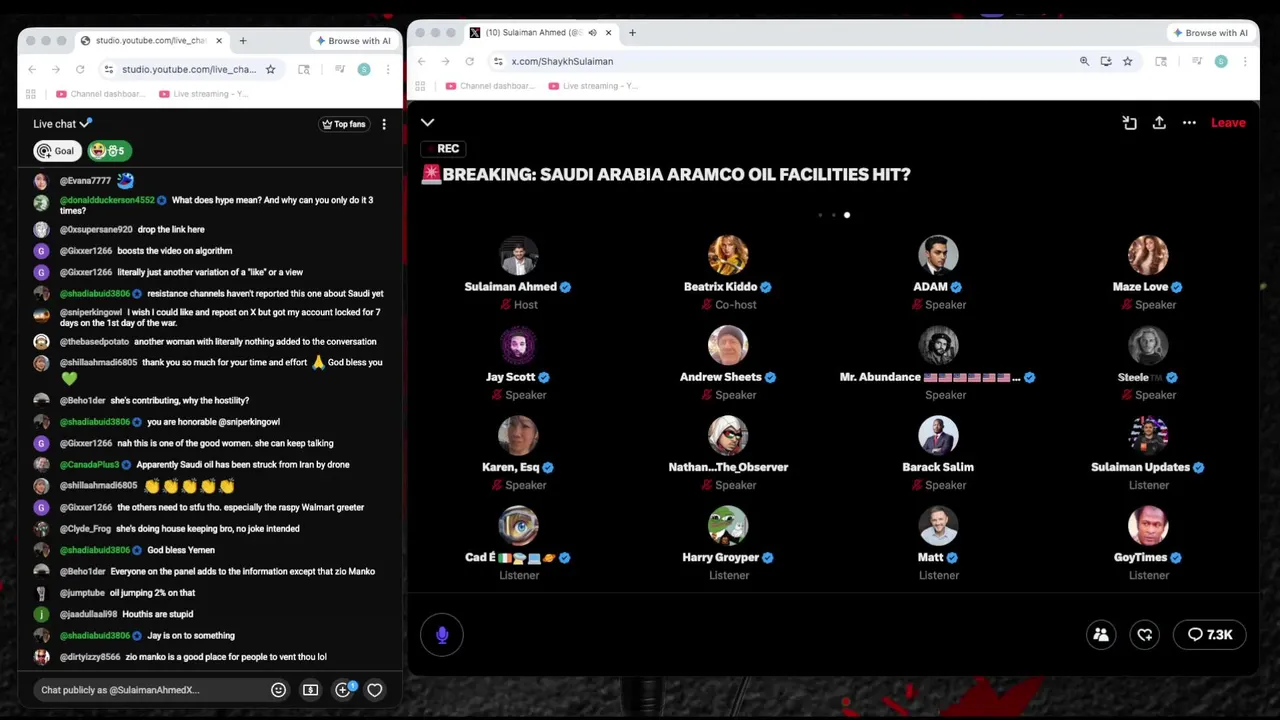Open Andrew Sheets speaker avatar
The width and height of the screenshot is (1280, 720).
pyautogui.click(x=728, y=345)
